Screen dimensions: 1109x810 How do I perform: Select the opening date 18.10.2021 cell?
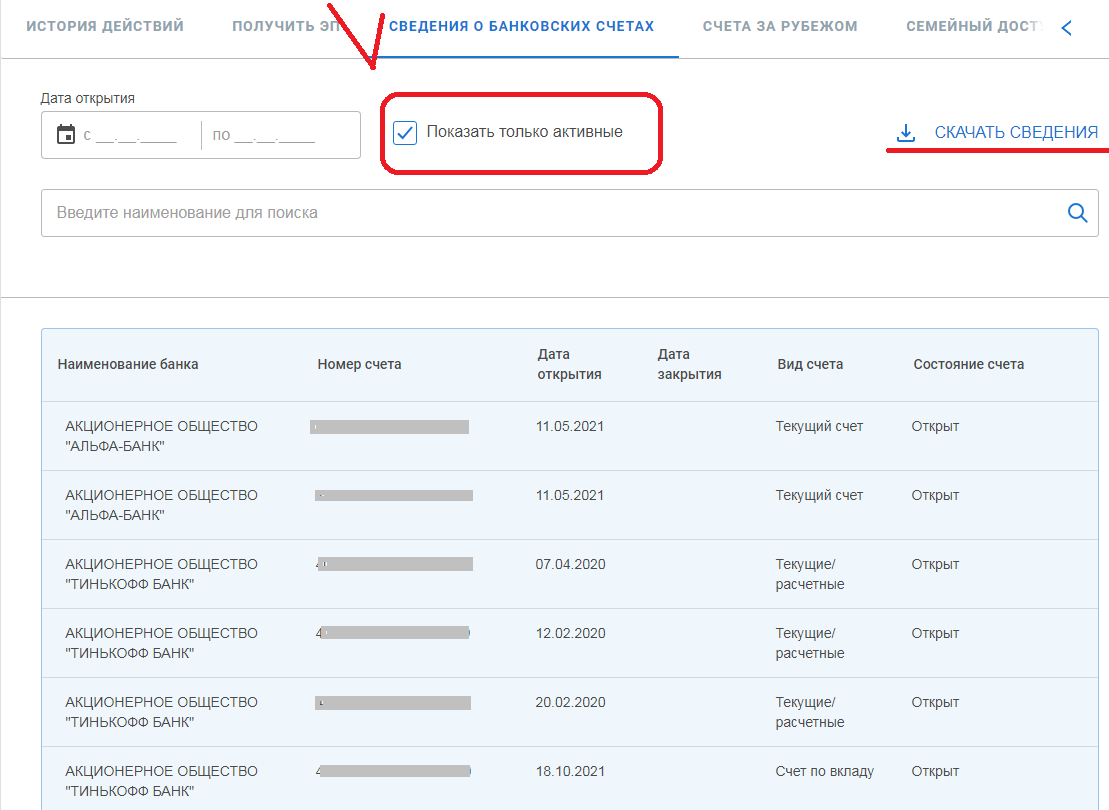(570, 771)
